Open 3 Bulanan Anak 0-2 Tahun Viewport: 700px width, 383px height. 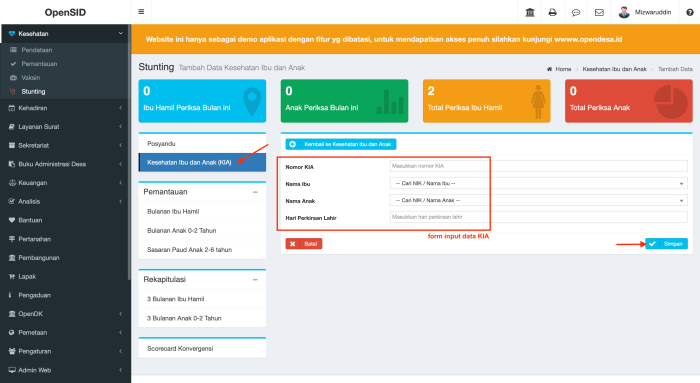pyautogui.click(x=202, y=318)
